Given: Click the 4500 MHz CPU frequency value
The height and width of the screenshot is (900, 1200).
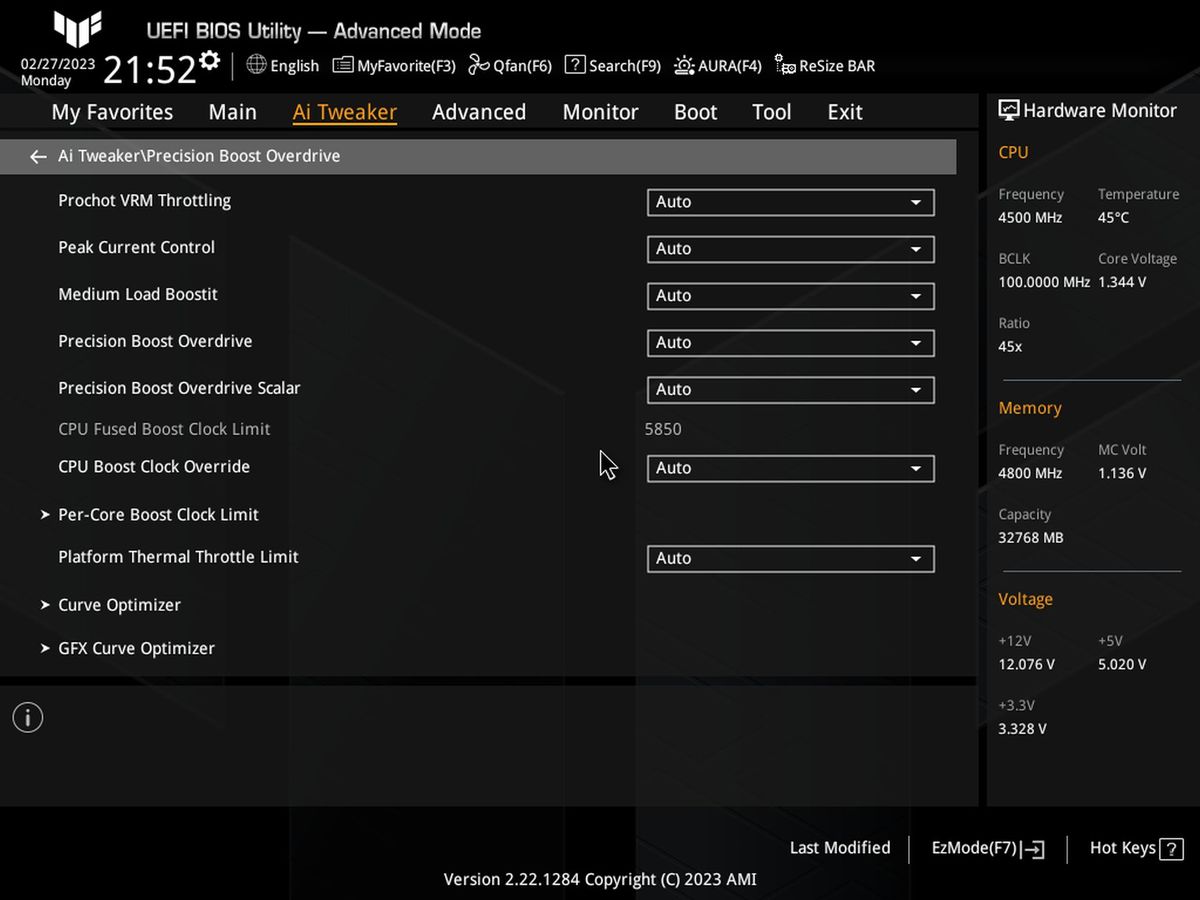Looking at the screenshot, I should [1030, 217].
